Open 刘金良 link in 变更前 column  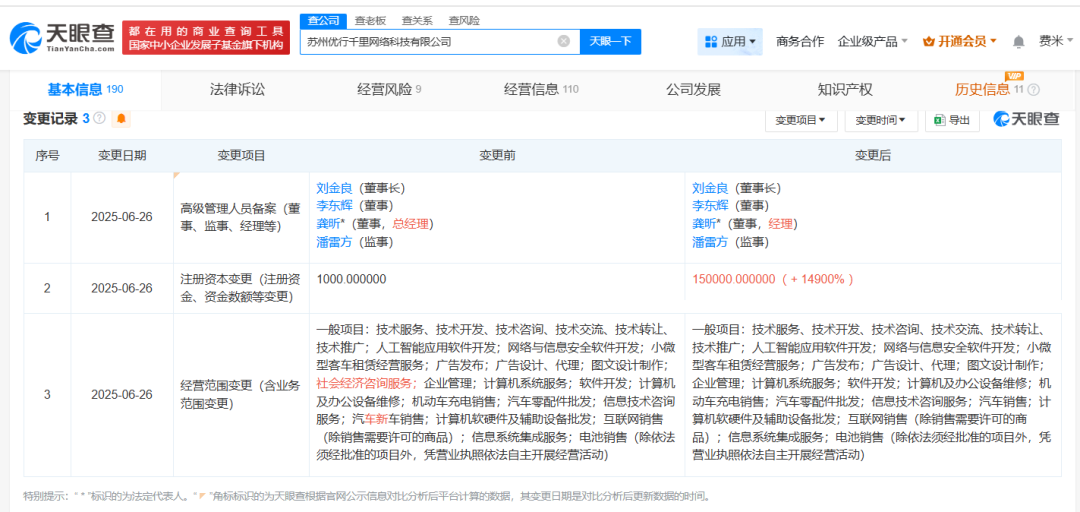[x=333, y=188]
